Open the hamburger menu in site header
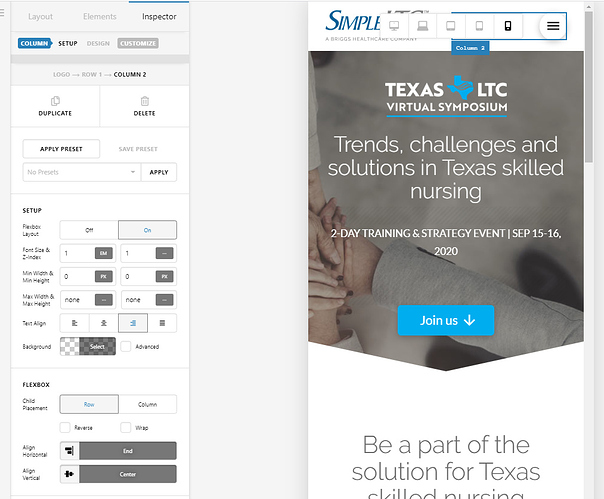Image resolution: width=604 pixels, height=499 pixels. [553, 26]
